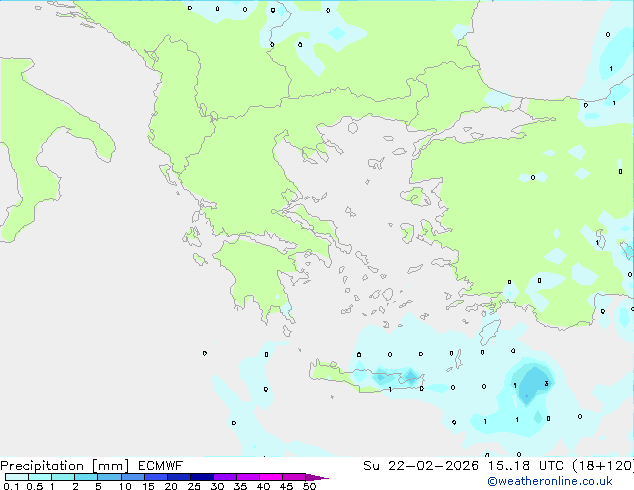Click the 1–2 mm legend color swatch
The width and height of the screenshot is (634, 490).
63,477
